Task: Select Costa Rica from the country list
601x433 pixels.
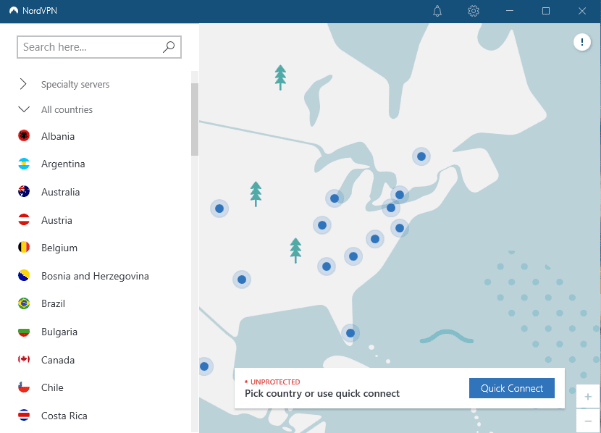Action: 64,416
